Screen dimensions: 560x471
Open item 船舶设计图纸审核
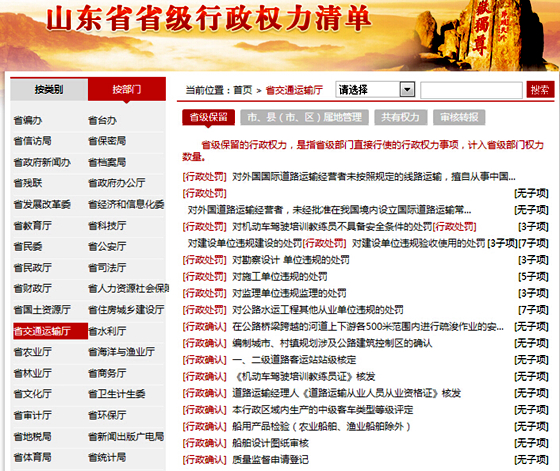pyautogui.click(x=270, y=443)
